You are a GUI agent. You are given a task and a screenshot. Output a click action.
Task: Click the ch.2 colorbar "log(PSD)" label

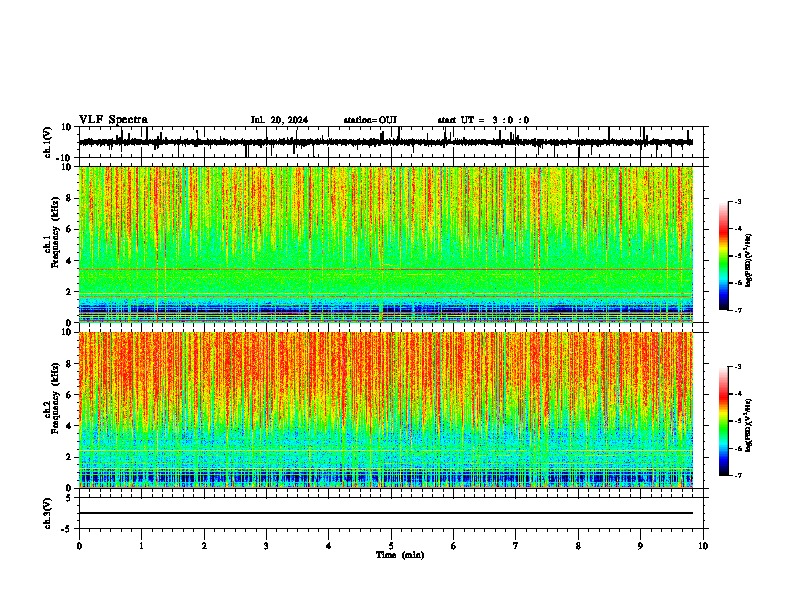(748, 425)
